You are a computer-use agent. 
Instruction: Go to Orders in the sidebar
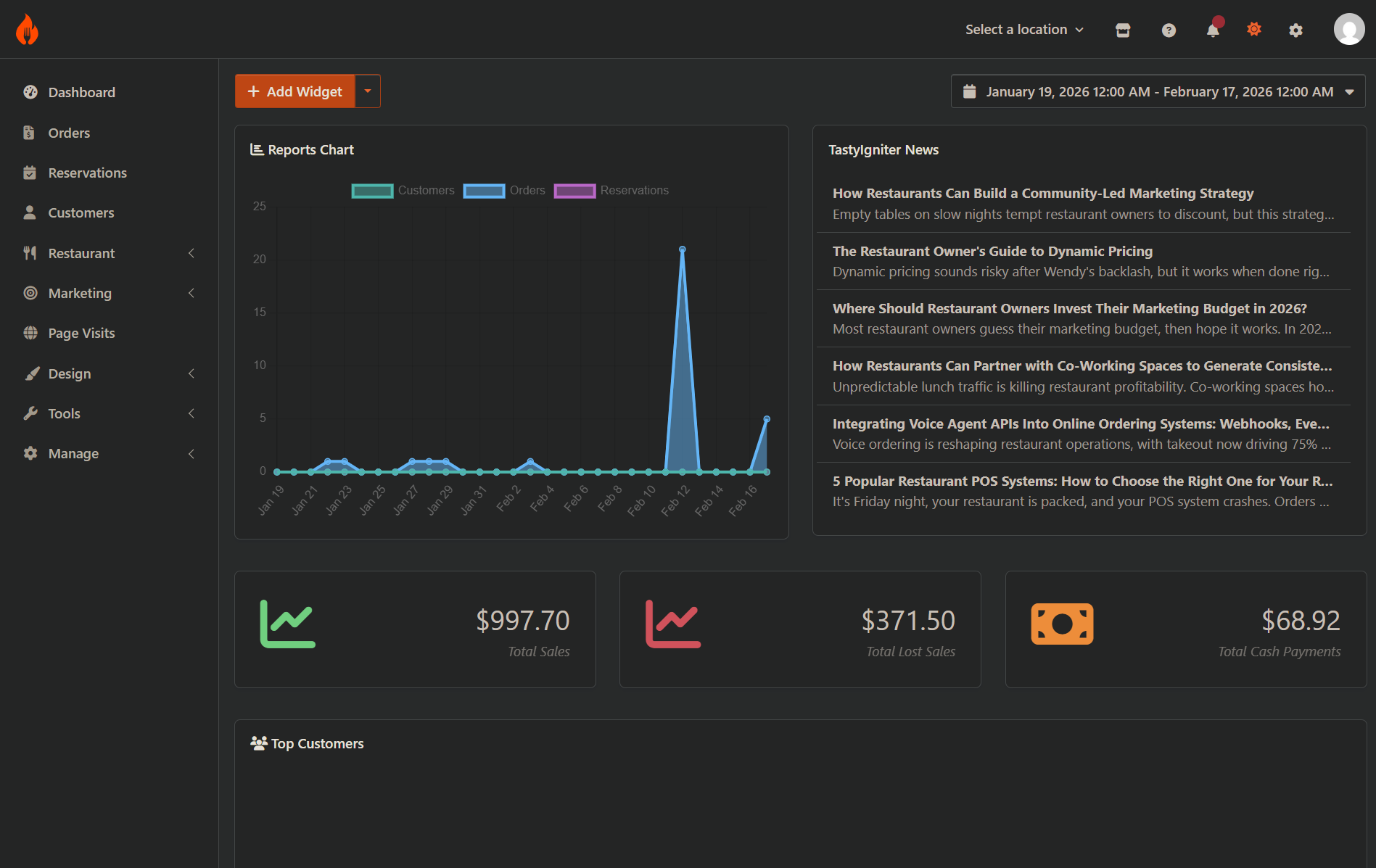pos(69,133)
